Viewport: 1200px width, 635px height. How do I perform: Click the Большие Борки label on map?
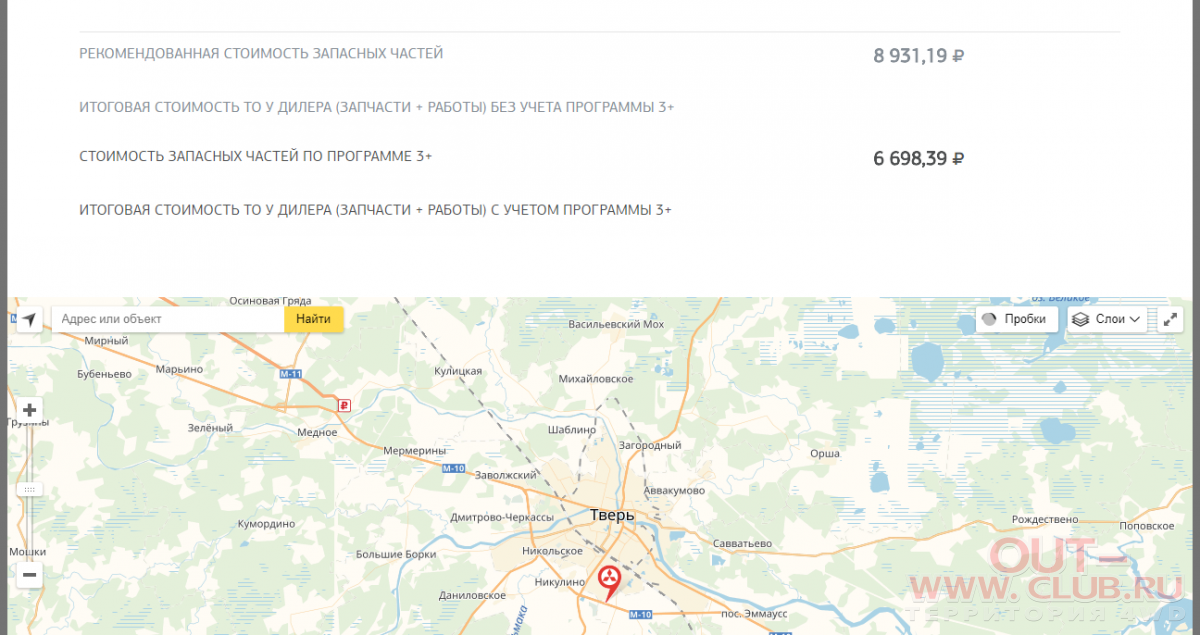(396, 553)
